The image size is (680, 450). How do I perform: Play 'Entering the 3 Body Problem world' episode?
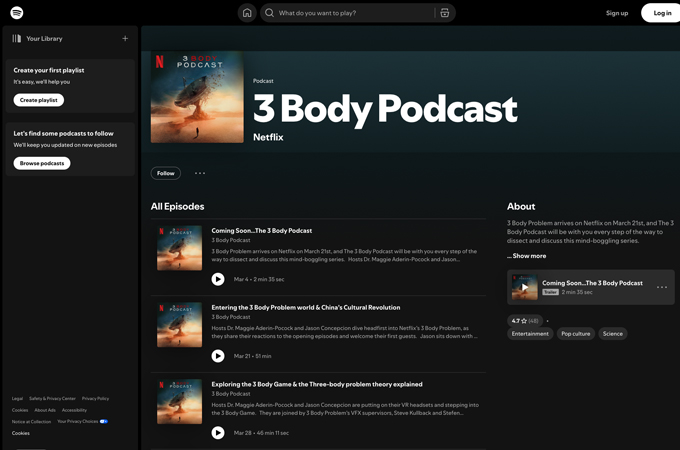tap(218, 356)
